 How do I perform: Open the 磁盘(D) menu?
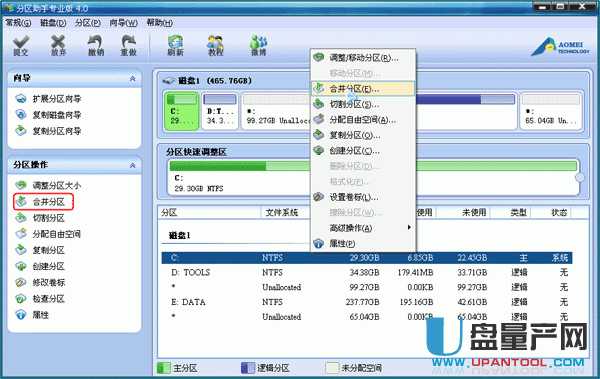point(53,23)
